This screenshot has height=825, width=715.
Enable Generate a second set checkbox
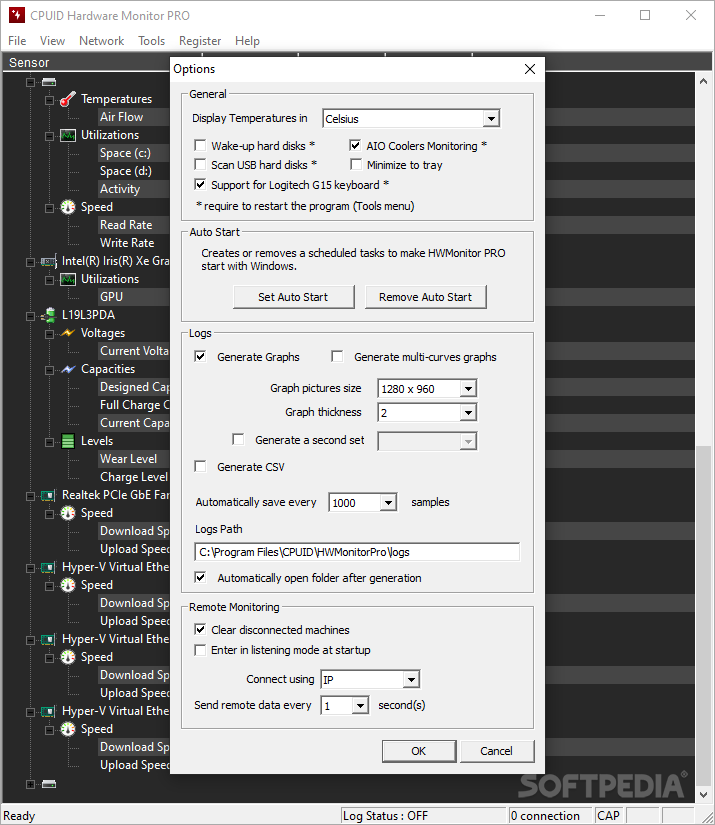click(x=238, y=439)
